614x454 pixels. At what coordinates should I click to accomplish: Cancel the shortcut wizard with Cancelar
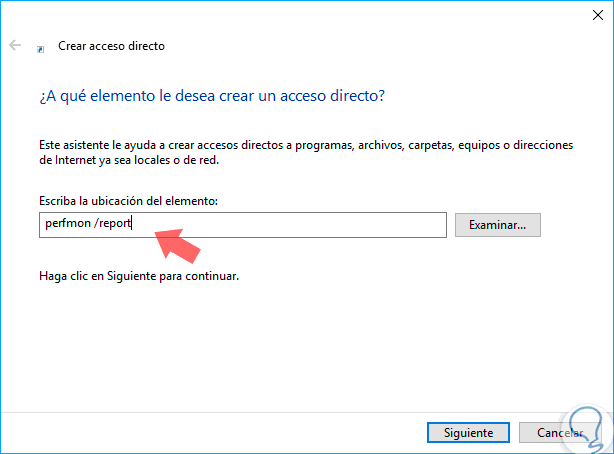(x=560, y=433)
